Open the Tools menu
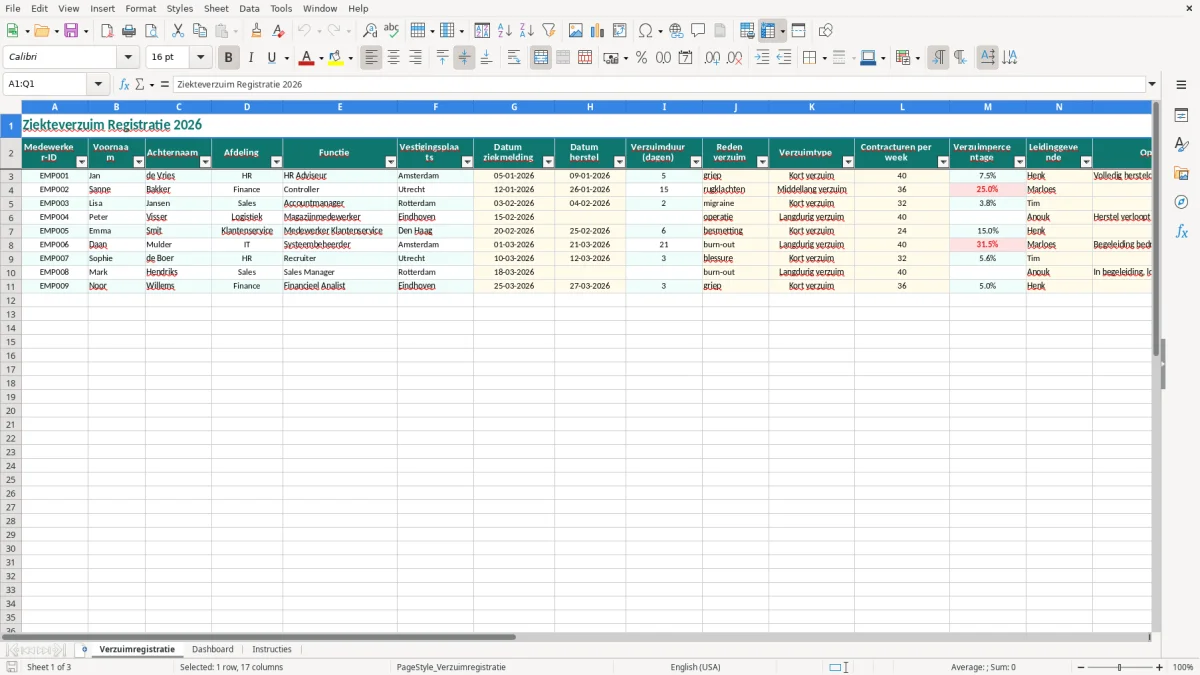This screenshot has height=675, width=1200. pos(281,8)
